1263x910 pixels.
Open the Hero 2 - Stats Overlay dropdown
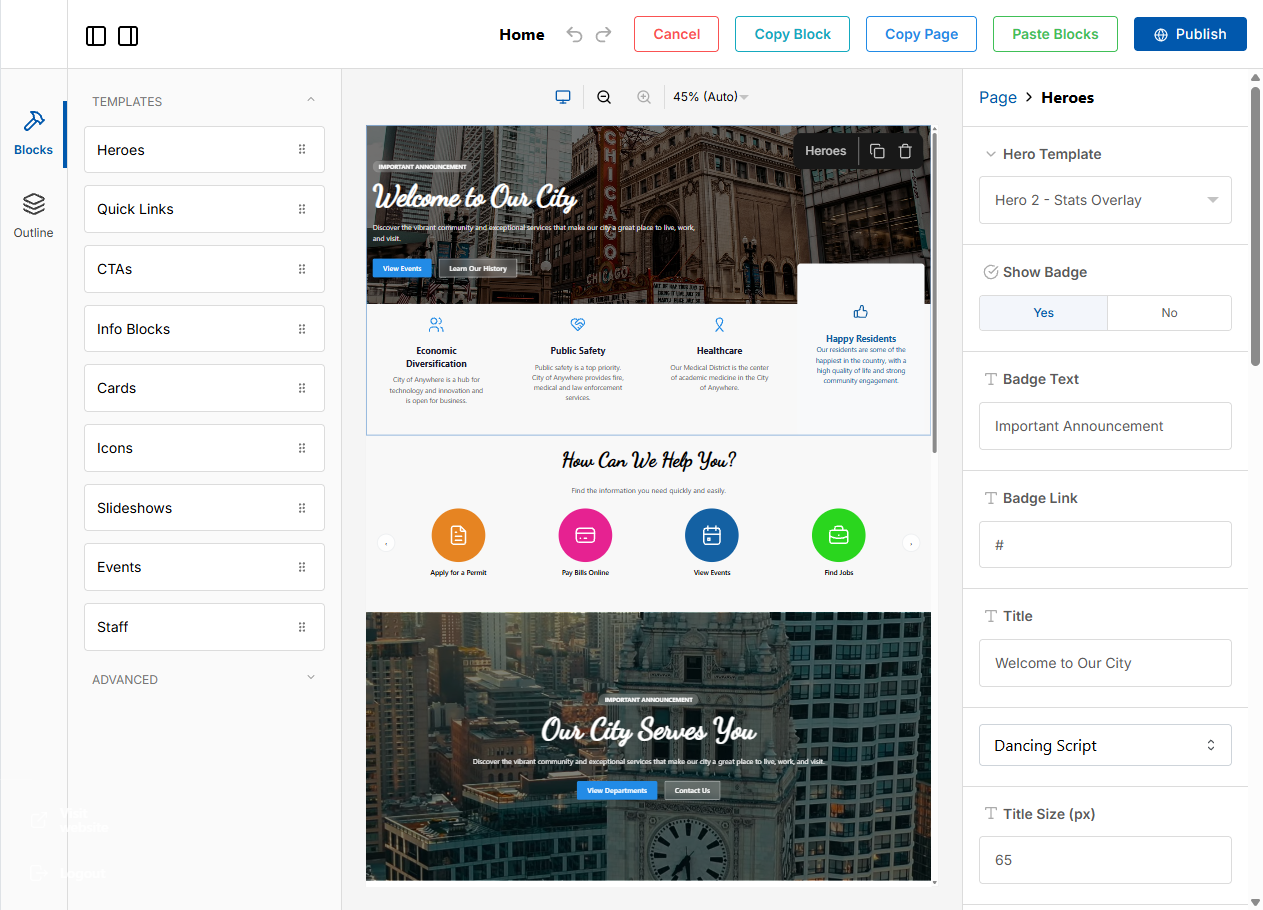1105,200
